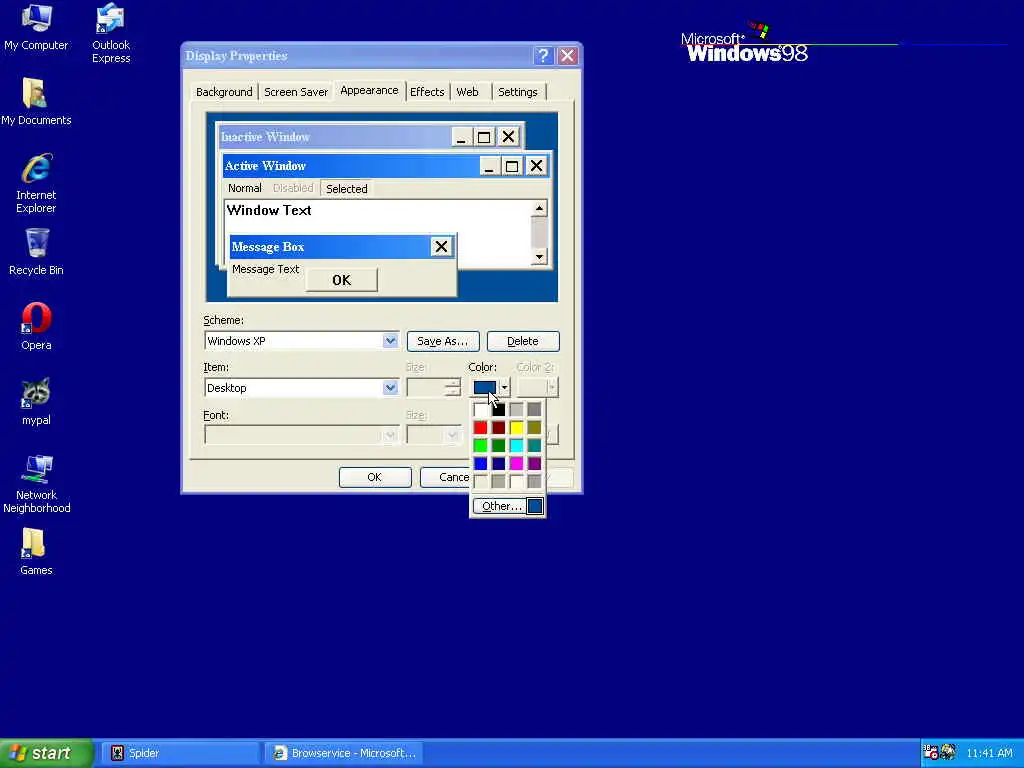Click Window Text in preview
This screenshot has width=1024, height=768.
coord(269,210)
